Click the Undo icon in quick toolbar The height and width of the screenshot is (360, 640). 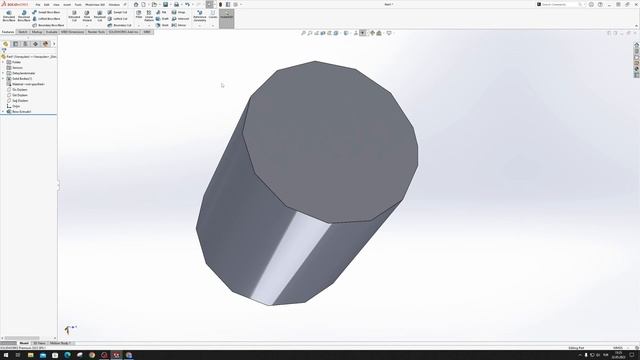point(187,4)
